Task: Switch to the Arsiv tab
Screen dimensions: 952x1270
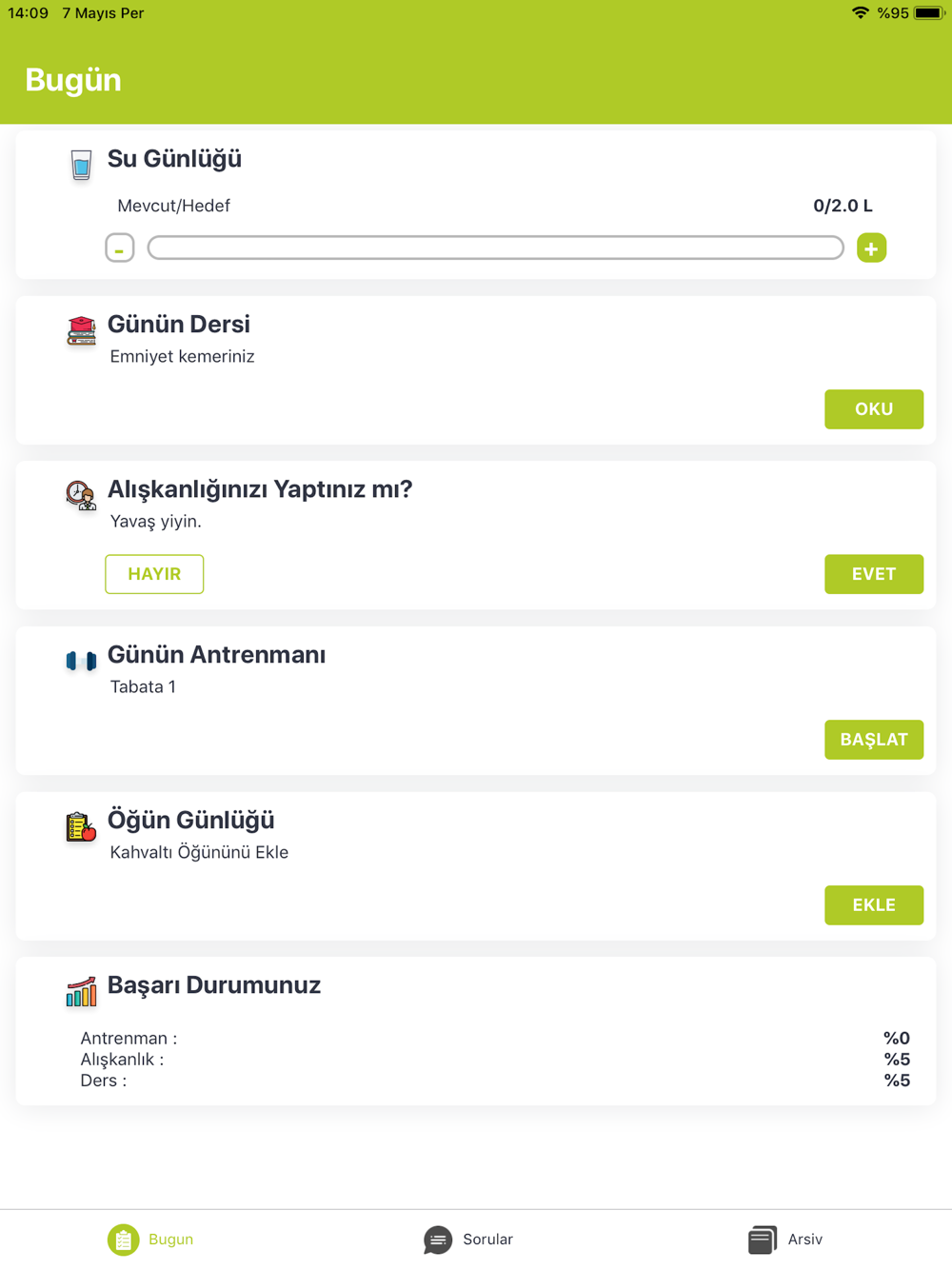Action: tap(785, 1240)
